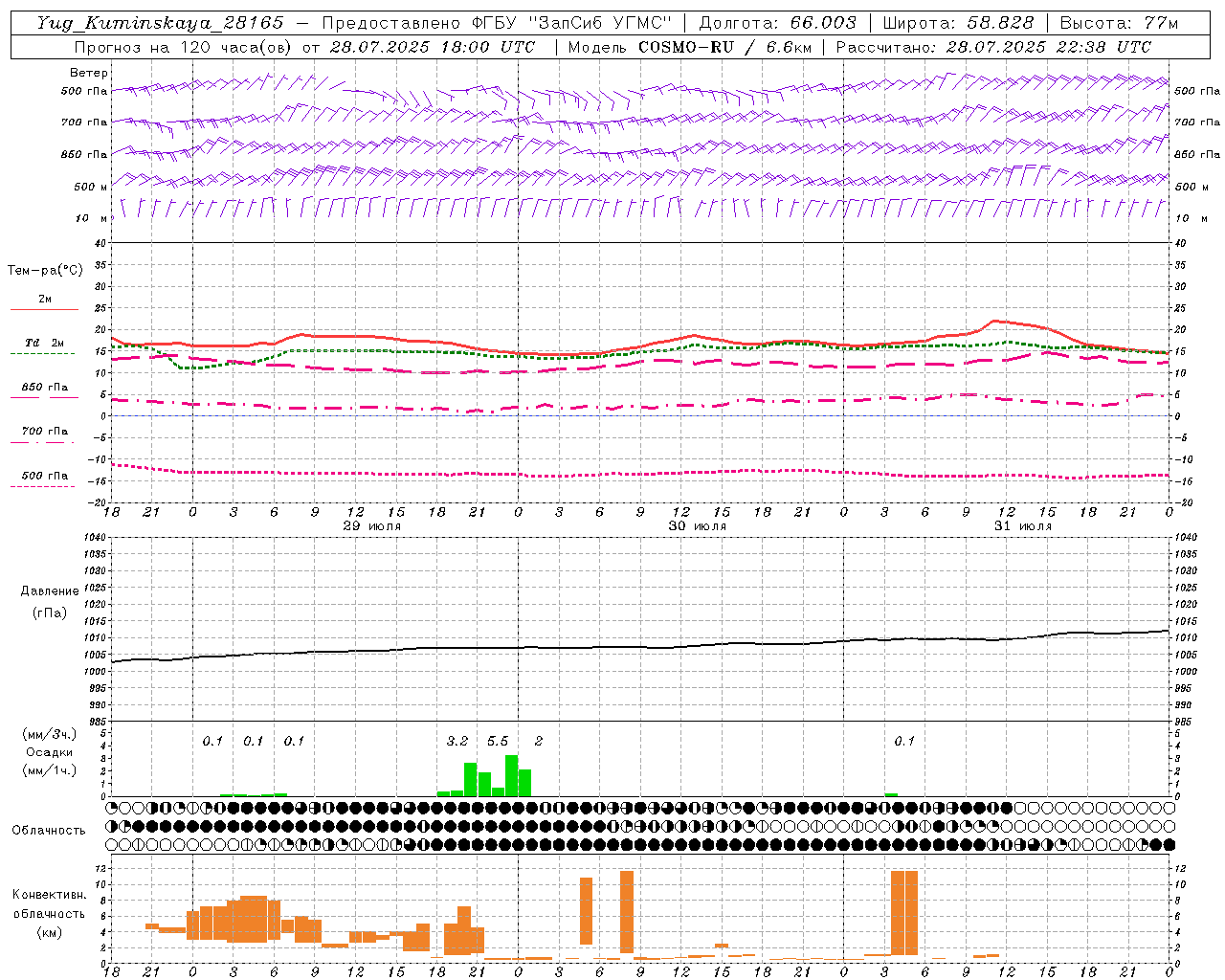Select the text "Широта: 58.828"

click(x=958, y=23)
